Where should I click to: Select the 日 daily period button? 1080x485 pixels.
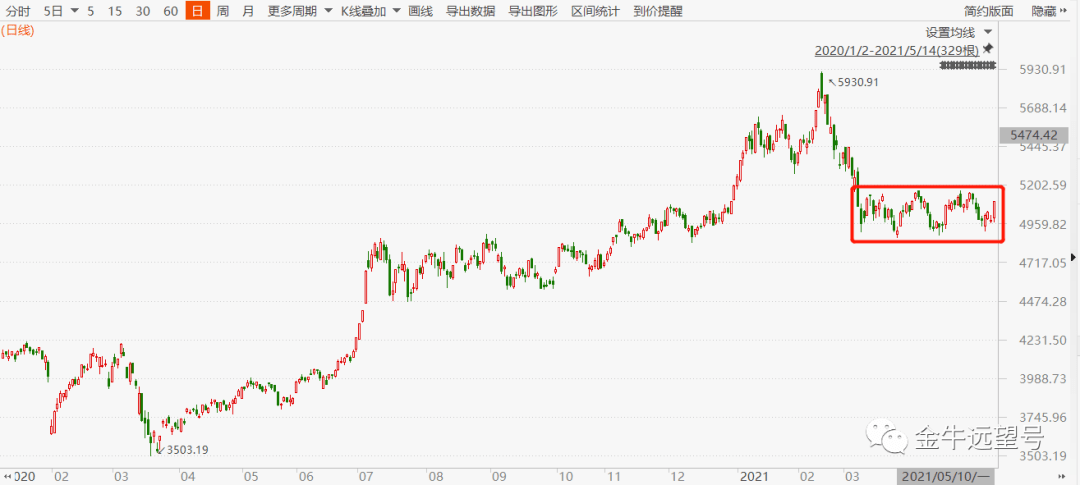[197, 11]
